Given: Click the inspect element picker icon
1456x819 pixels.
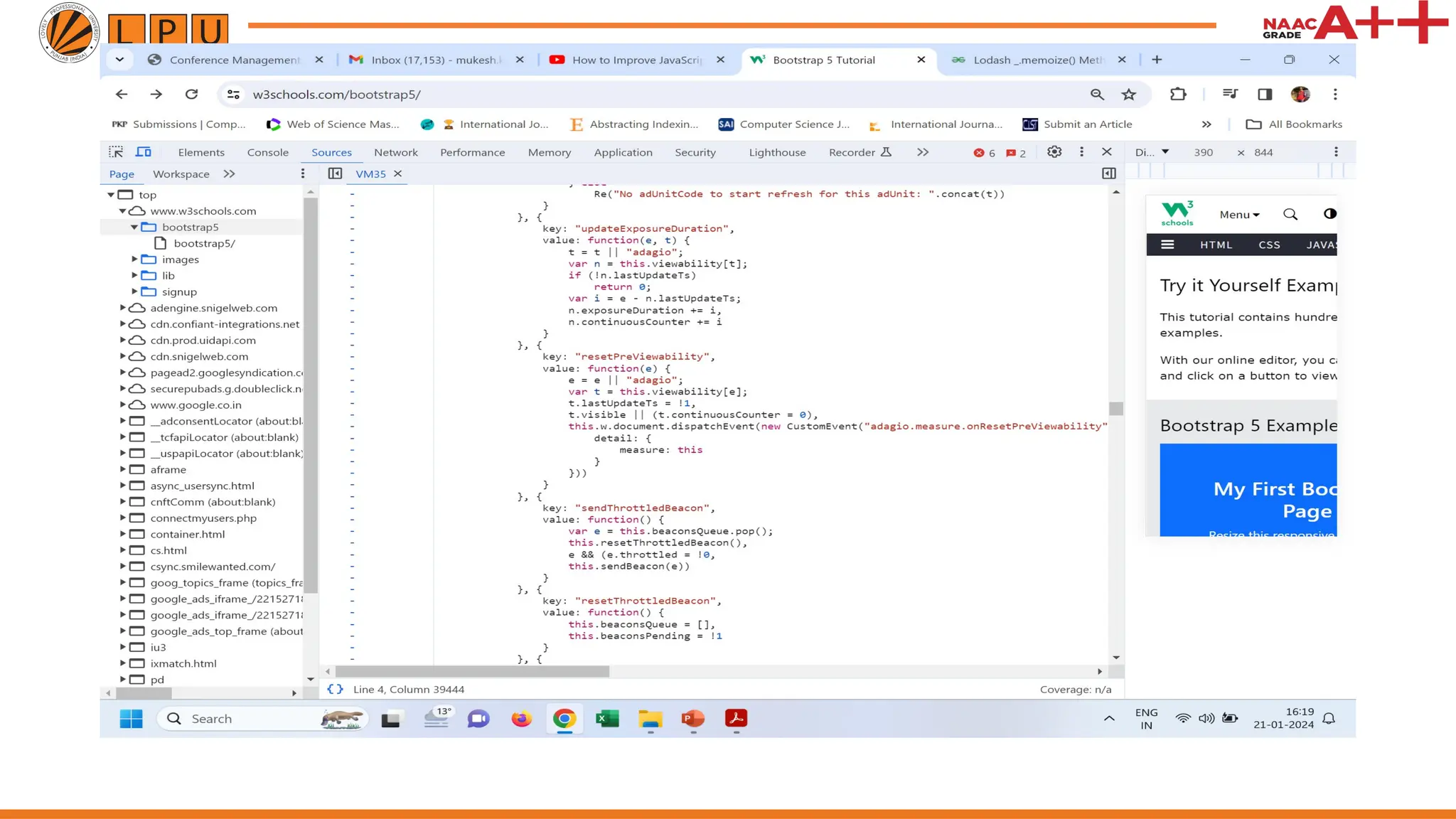Looking at the screenshot, I should pyautogui.click(x=116, y=152).
